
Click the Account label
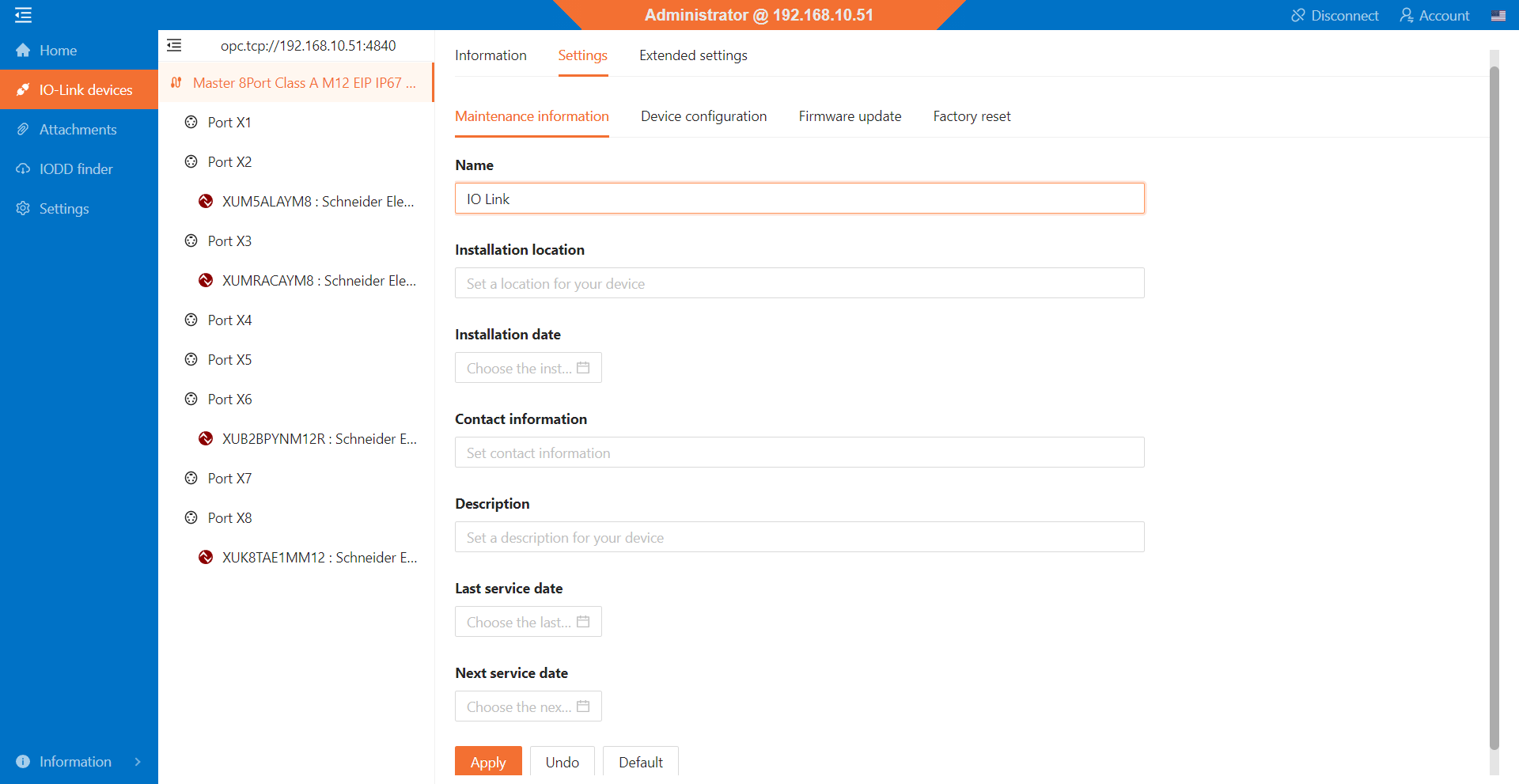1444,16
